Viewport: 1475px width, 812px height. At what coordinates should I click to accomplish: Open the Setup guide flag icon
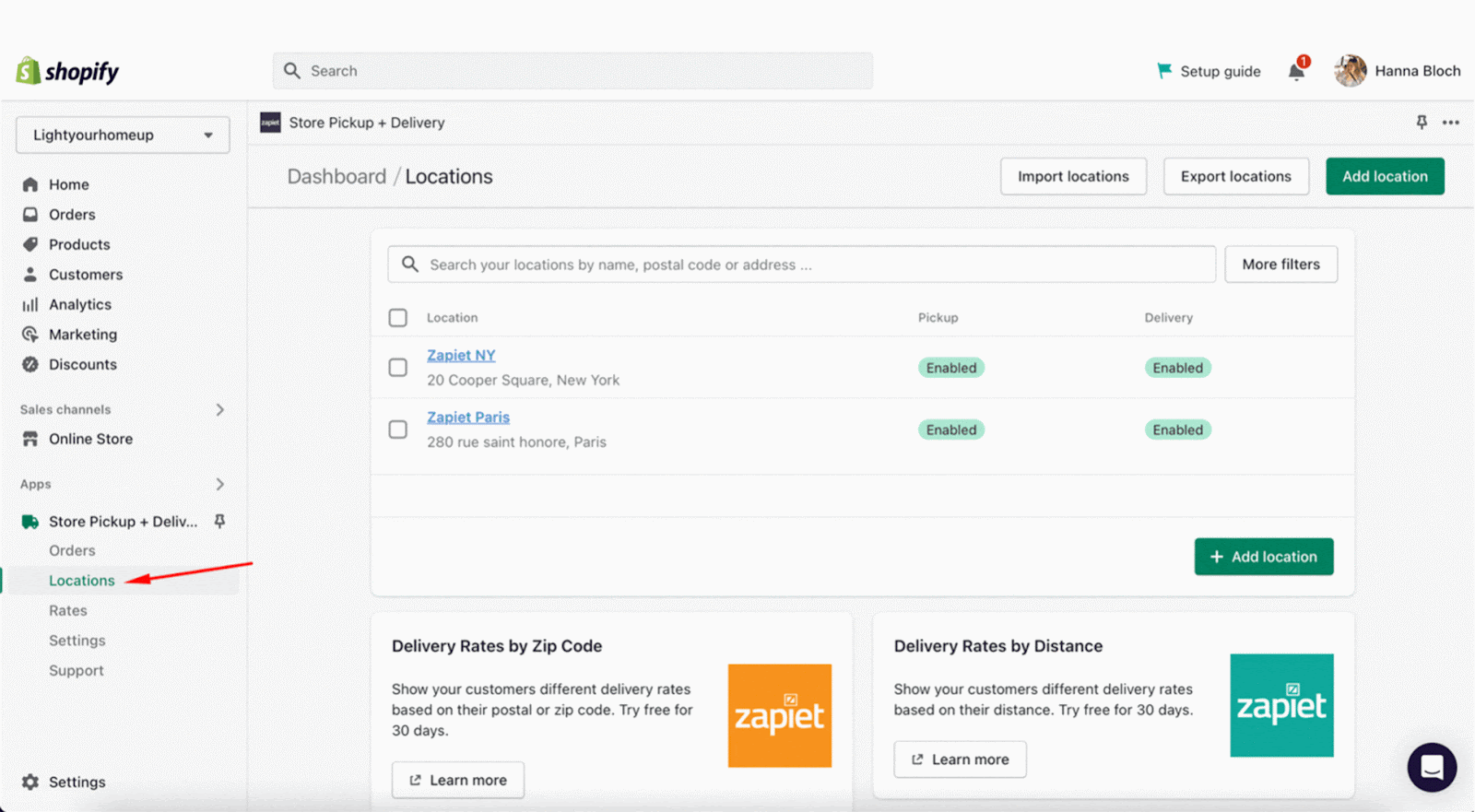pyautogui.click(x=1164, y=71)
